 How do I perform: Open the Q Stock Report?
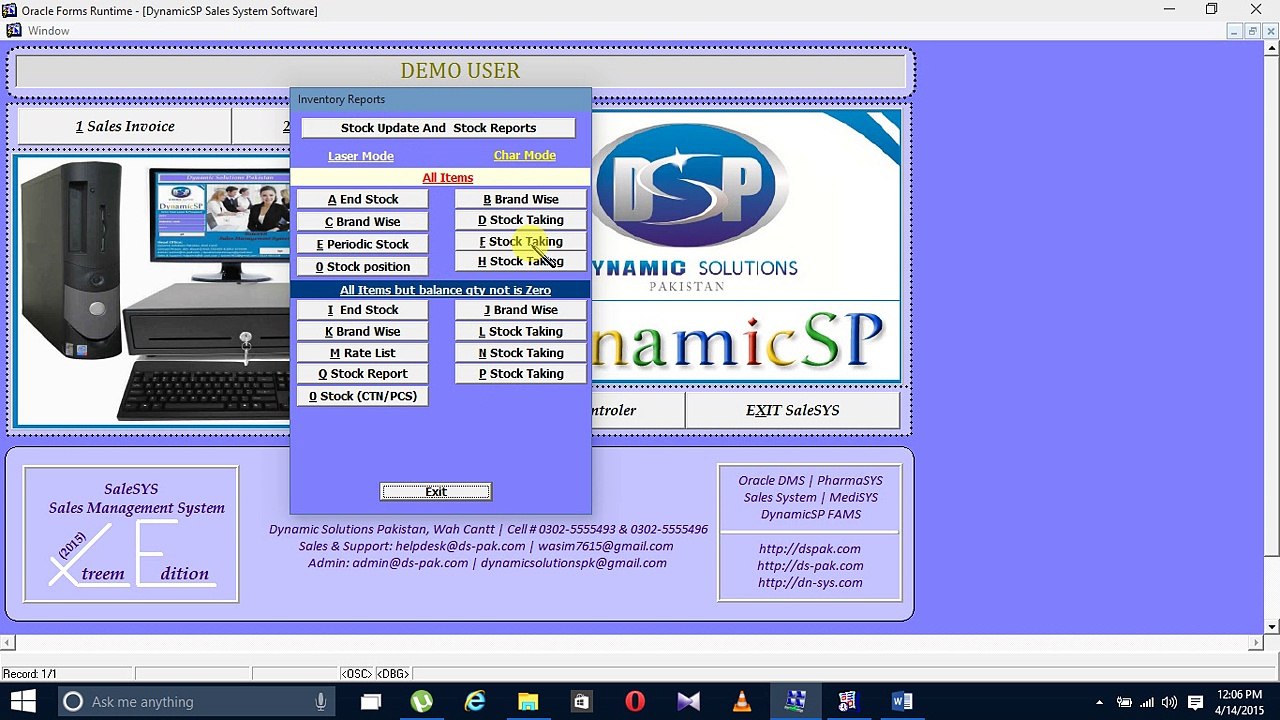[363, 374]
